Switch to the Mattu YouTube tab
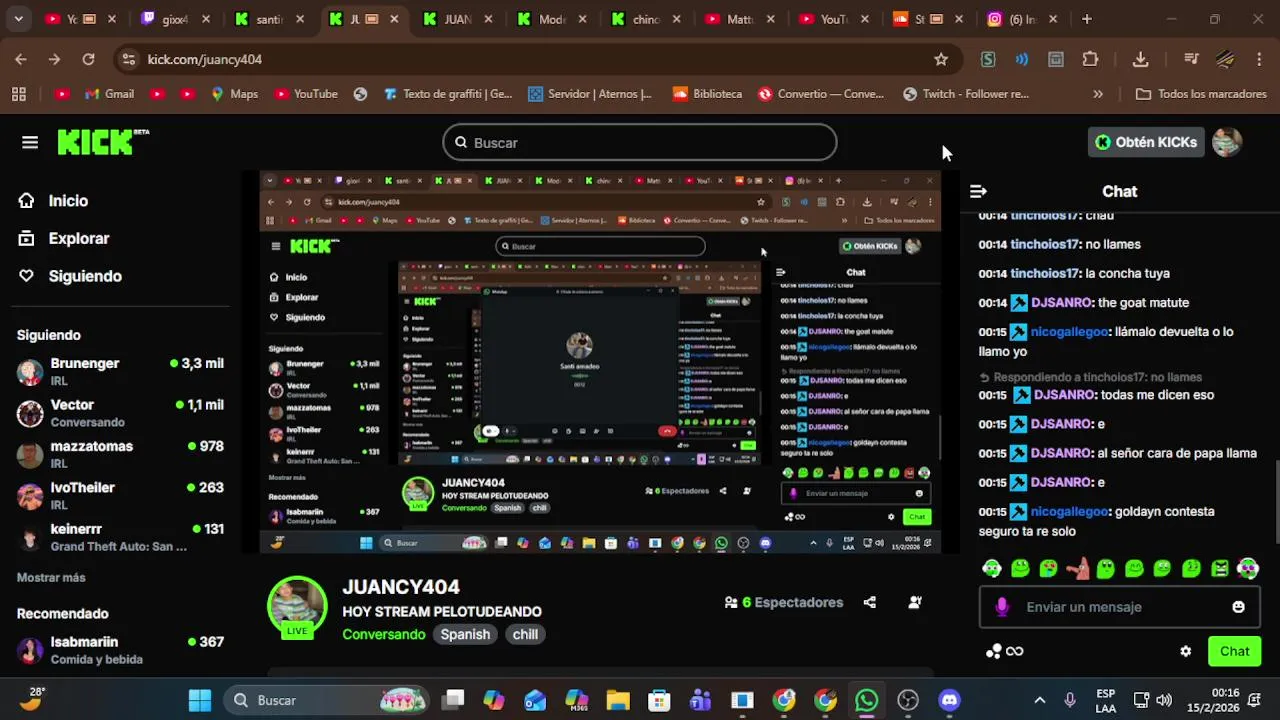 [741, 19]
